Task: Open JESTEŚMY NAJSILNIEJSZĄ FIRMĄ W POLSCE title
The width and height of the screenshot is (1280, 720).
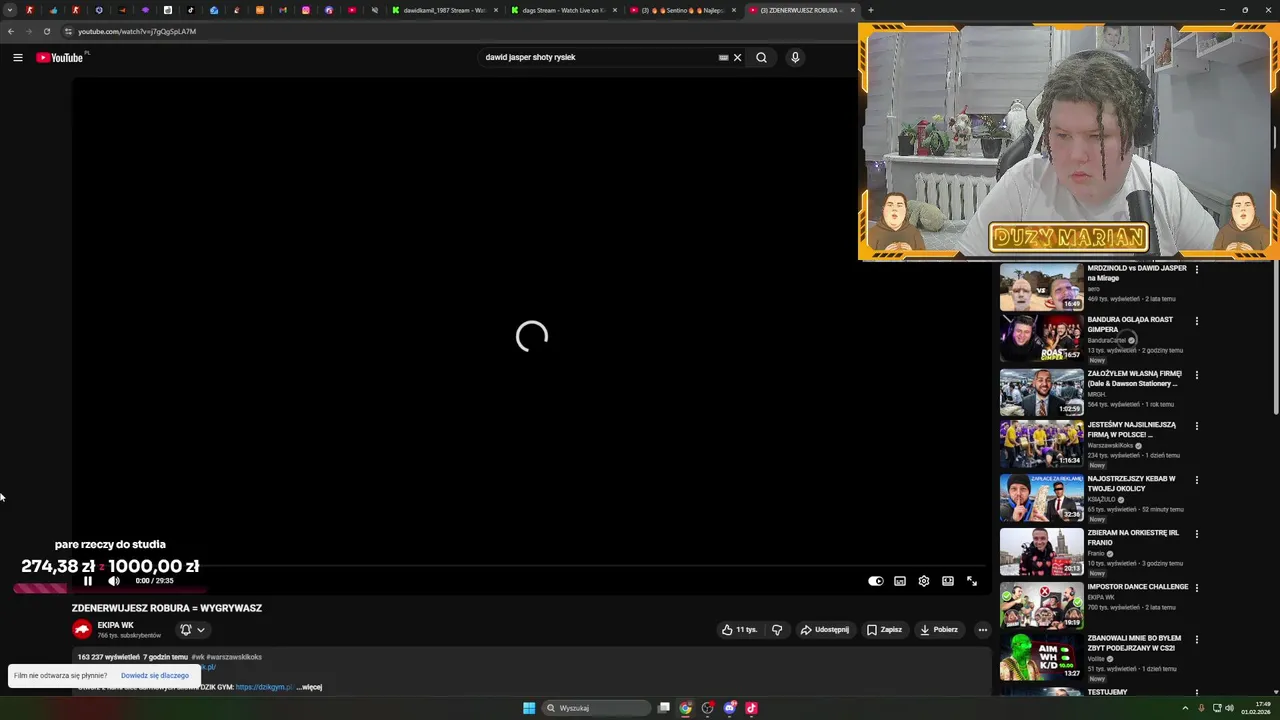Action: pos(1132,430)
